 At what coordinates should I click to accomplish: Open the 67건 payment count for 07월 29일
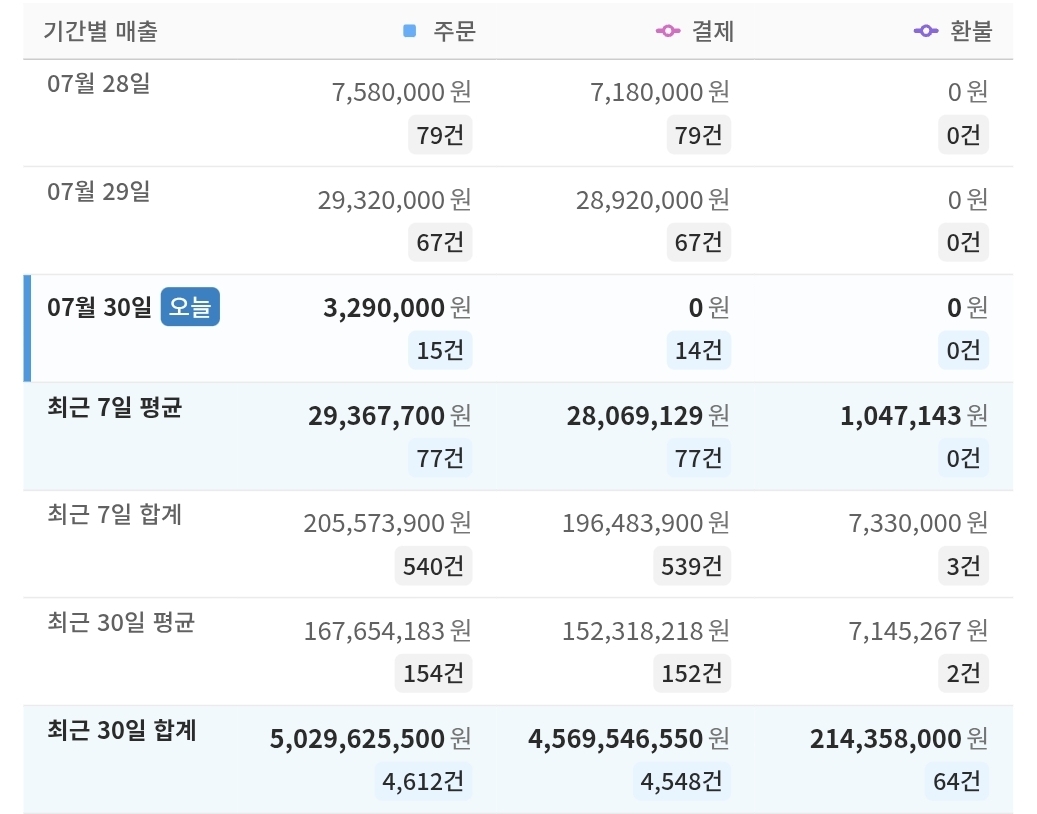(698, 243)
